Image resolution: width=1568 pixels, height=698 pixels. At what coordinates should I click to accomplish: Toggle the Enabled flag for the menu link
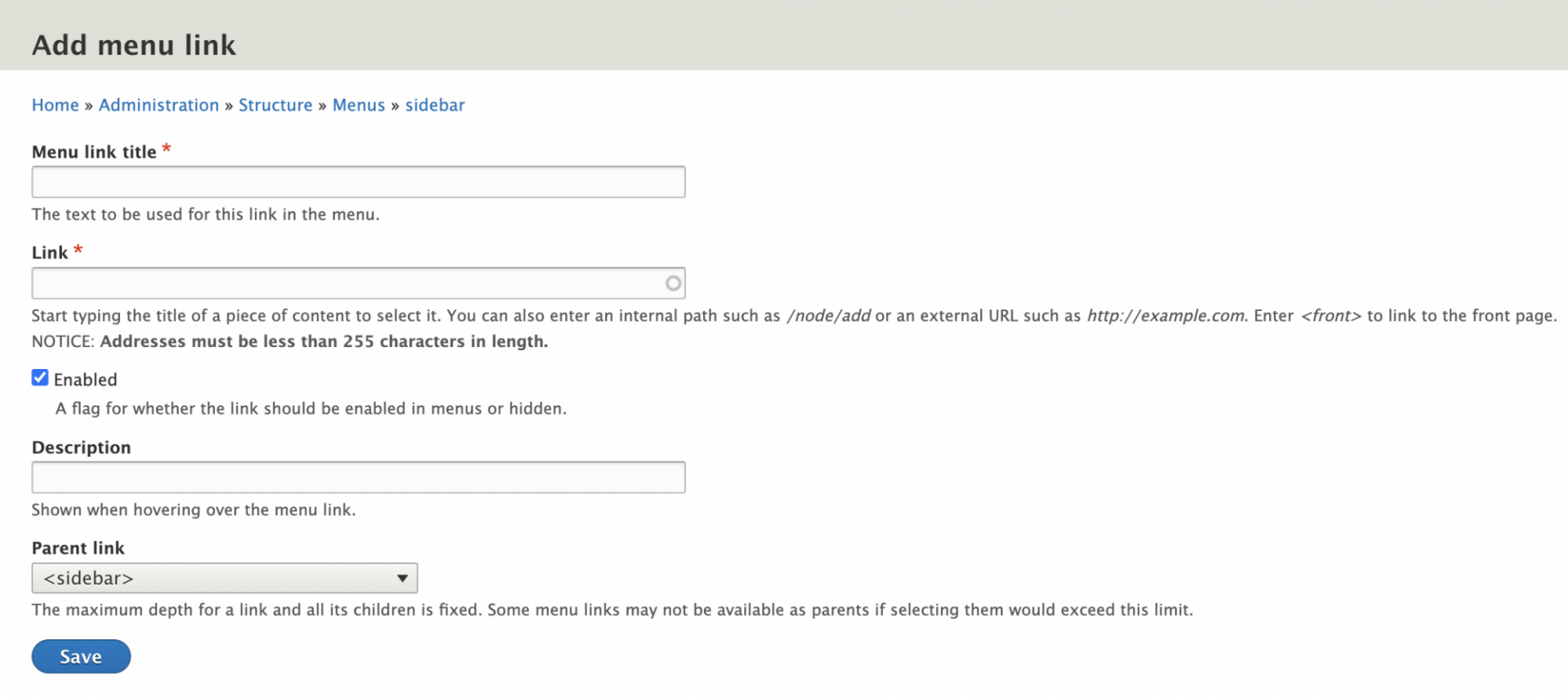point(39,377)
